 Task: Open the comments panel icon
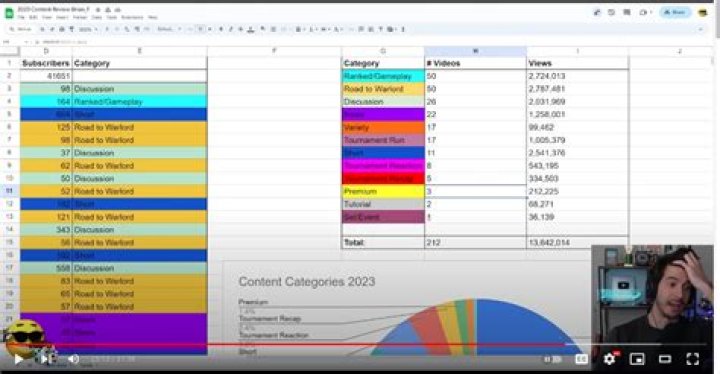[627, 12]
